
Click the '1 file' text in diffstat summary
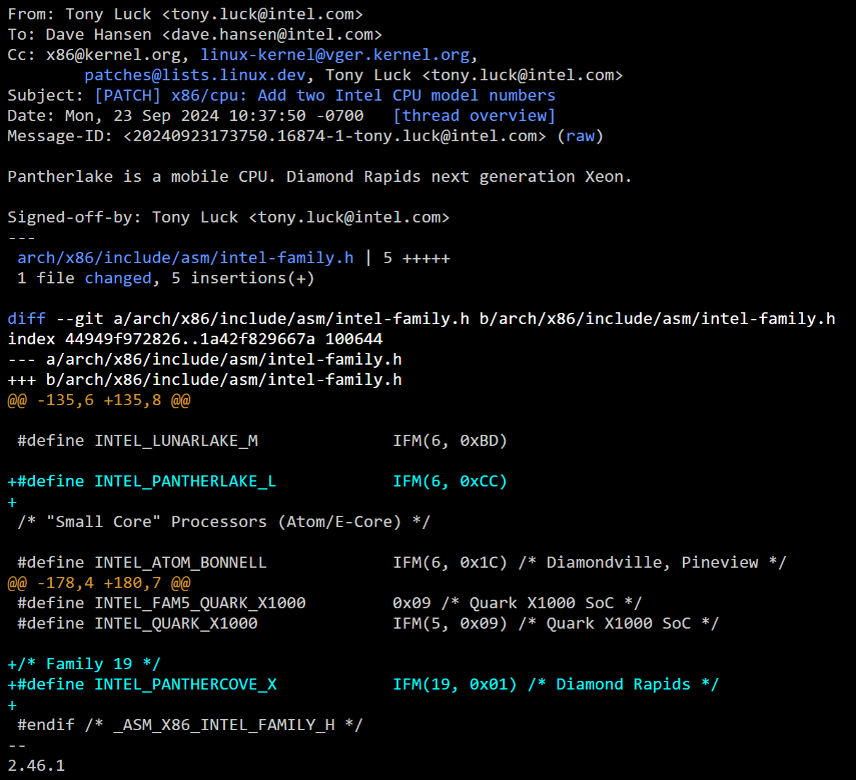point(46,278)
